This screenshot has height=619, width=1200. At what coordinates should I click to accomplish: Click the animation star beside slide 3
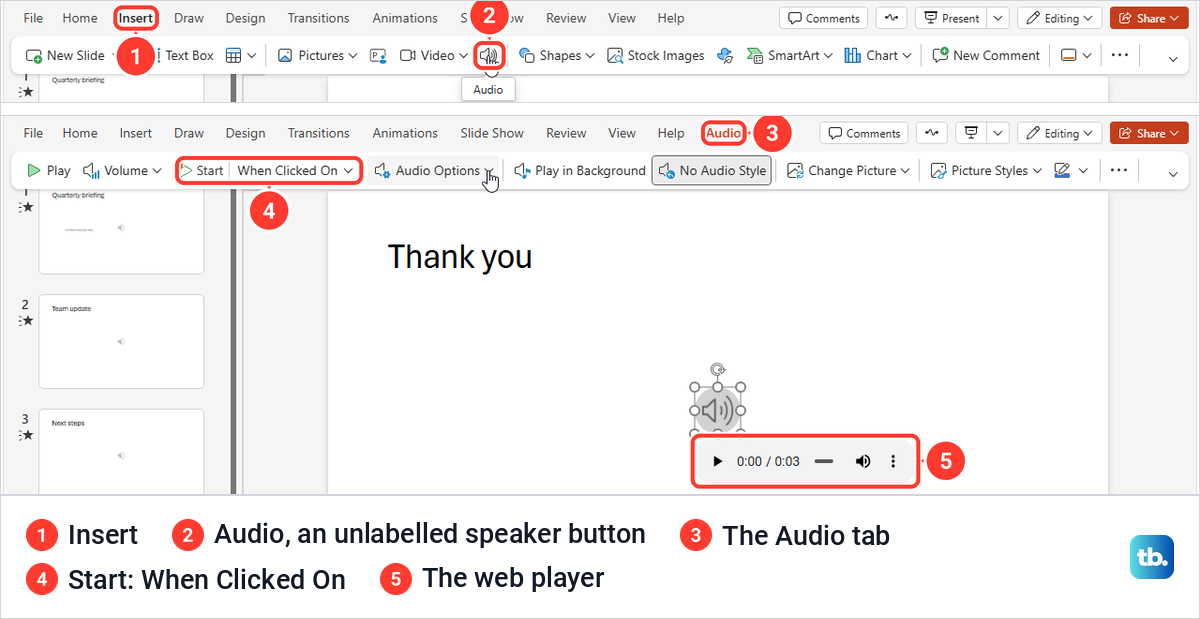(x=27, y=436)
